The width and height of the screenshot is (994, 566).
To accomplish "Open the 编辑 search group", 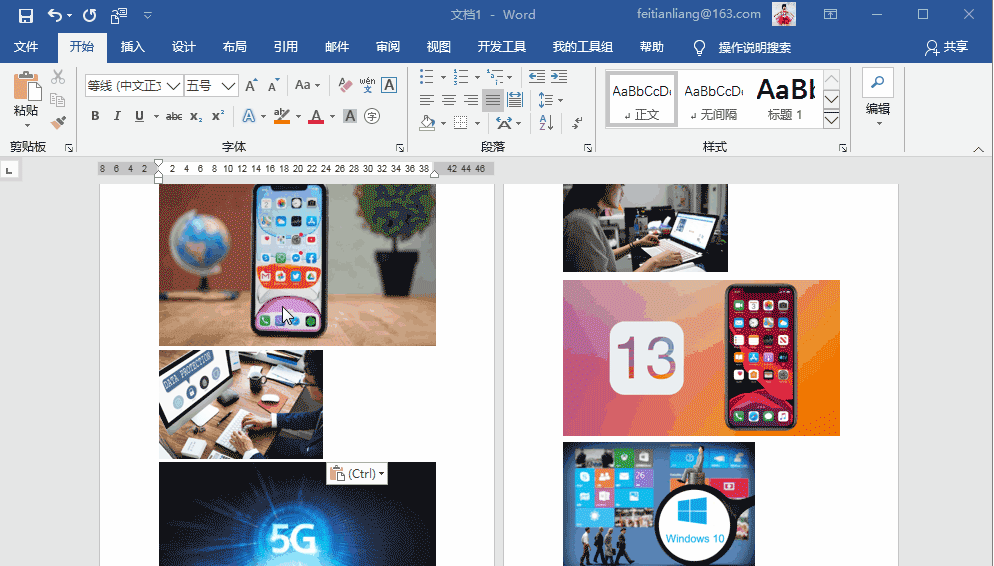I will tap(878, 97).
